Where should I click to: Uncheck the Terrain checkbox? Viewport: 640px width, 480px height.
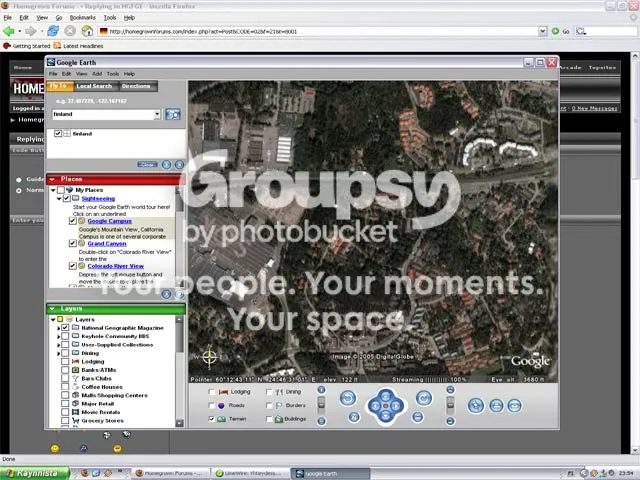pos(211,419)
